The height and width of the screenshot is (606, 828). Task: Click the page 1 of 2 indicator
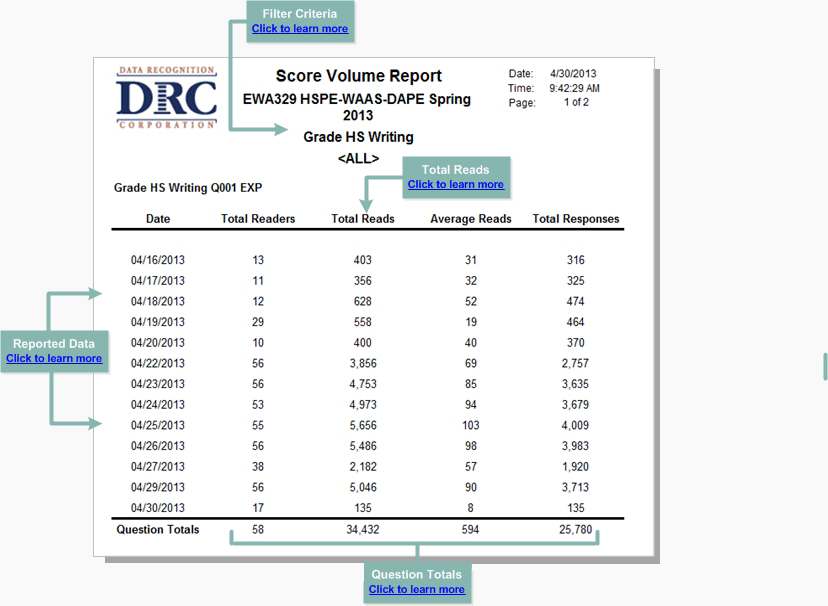pyautogui.click(x=576, y=102)
